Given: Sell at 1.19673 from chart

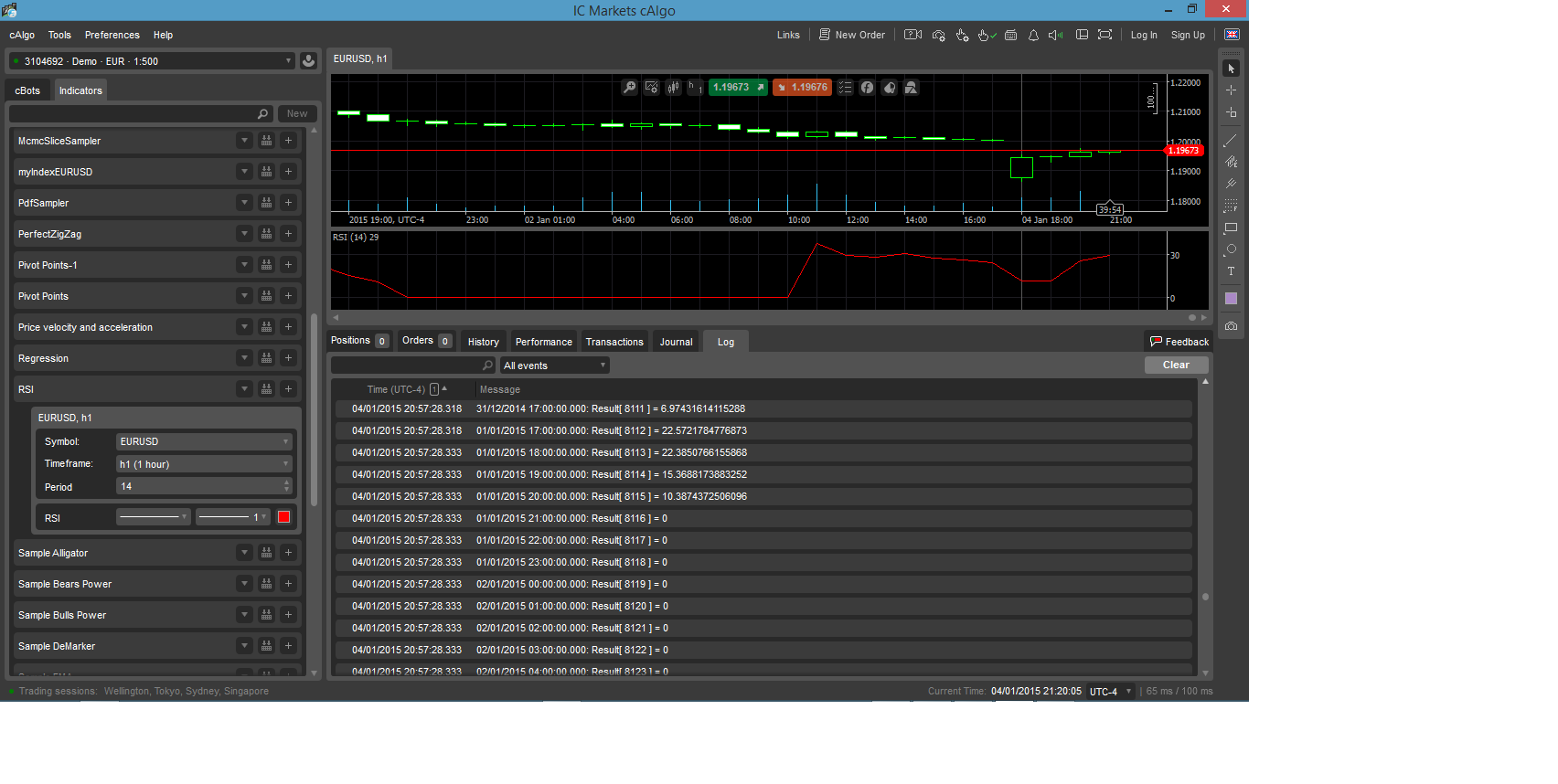Looking at the screenshot, I should click(x=739, y=88).
